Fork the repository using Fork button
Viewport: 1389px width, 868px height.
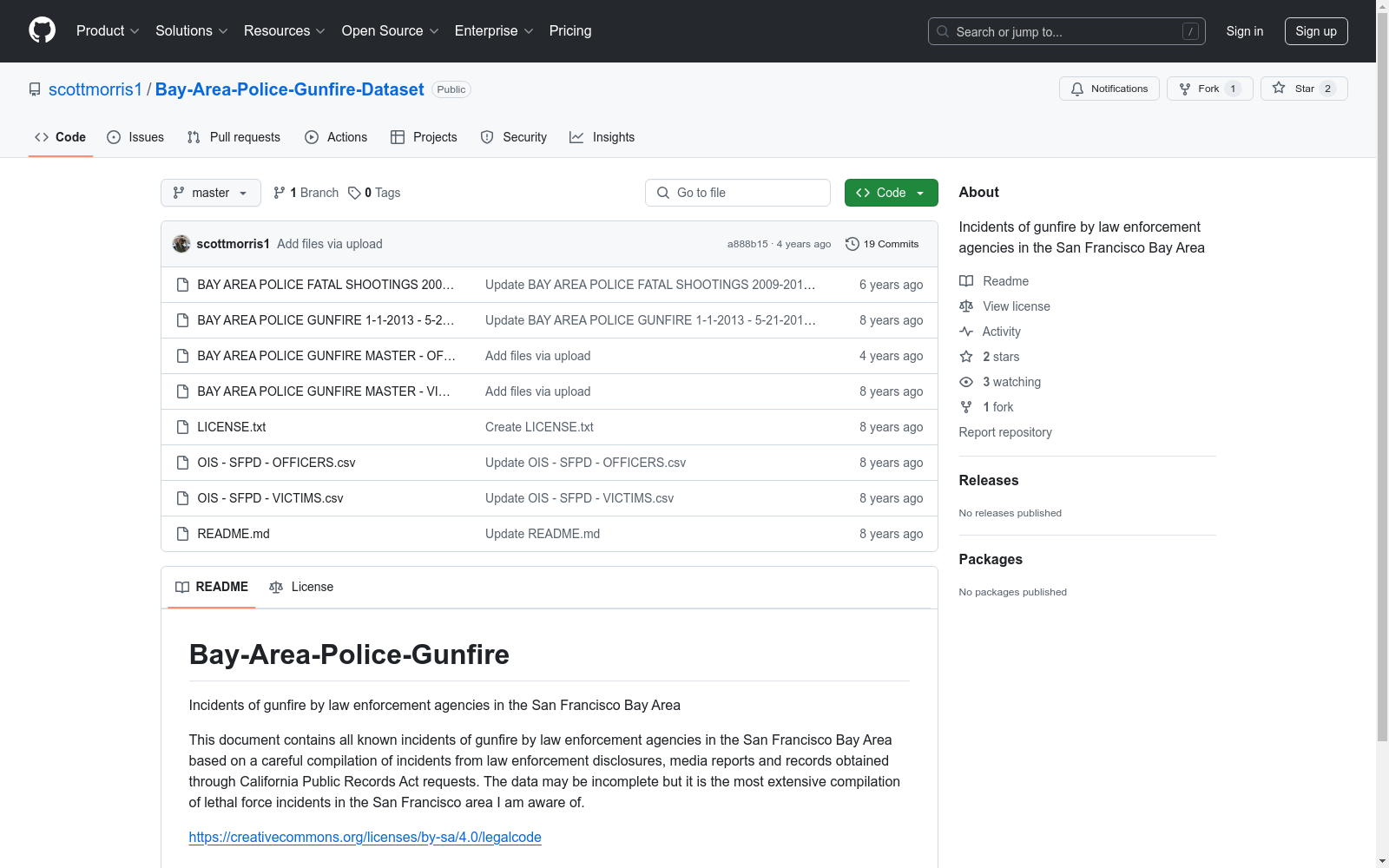[1210, 89]
